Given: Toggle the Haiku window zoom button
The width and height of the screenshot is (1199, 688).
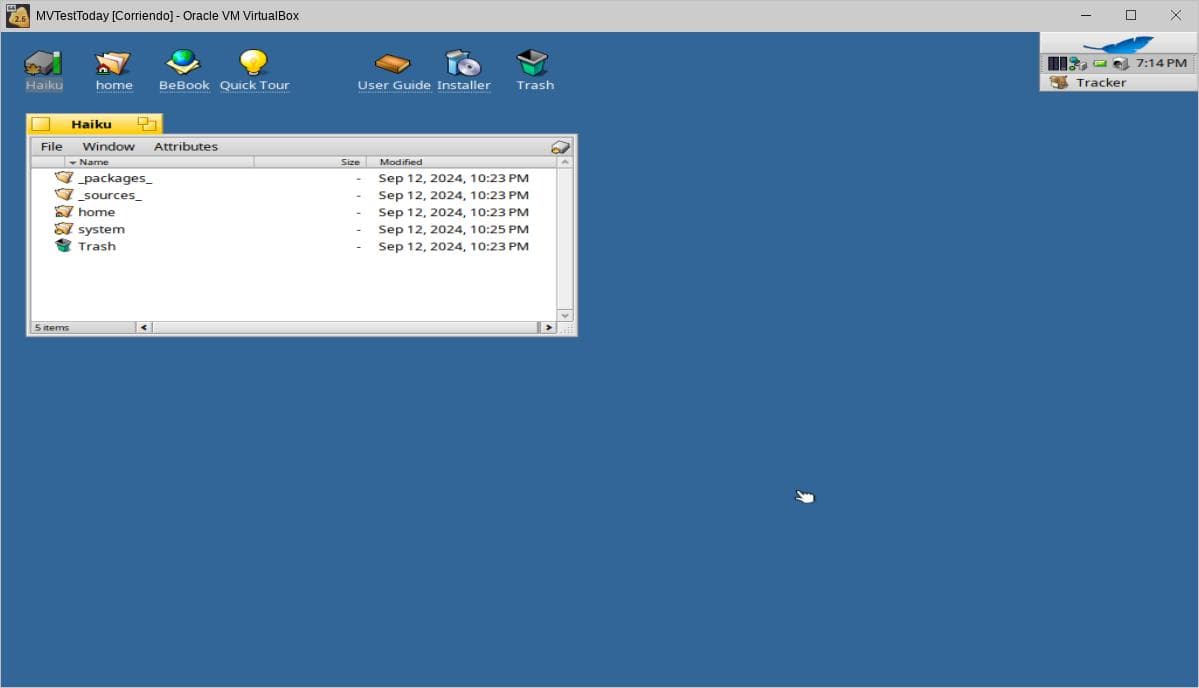Looking at the screenshot, I should 147,124.
